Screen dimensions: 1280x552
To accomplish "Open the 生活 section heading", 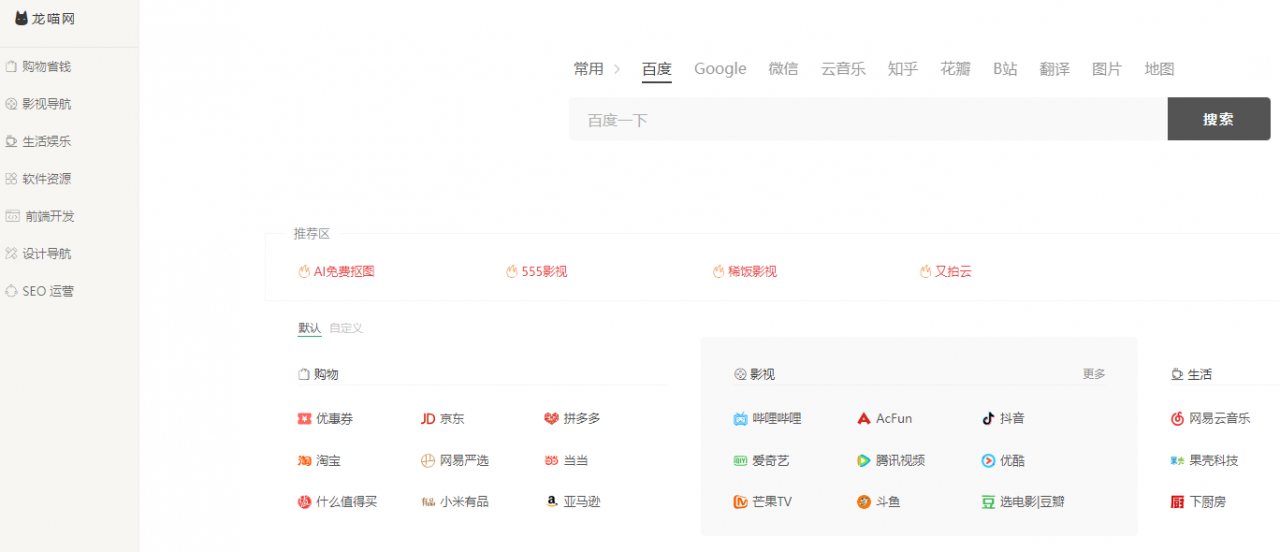I will pos(1191,374).
